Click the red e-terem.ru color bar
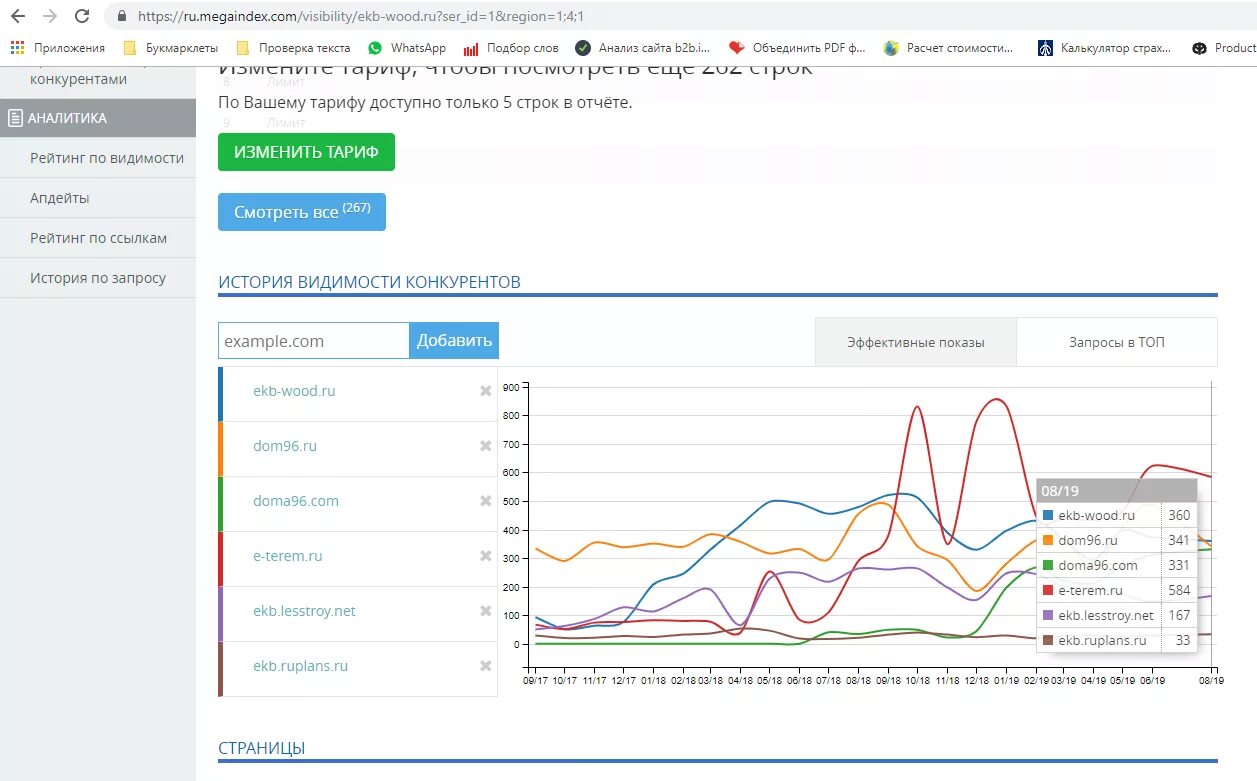 220,559
